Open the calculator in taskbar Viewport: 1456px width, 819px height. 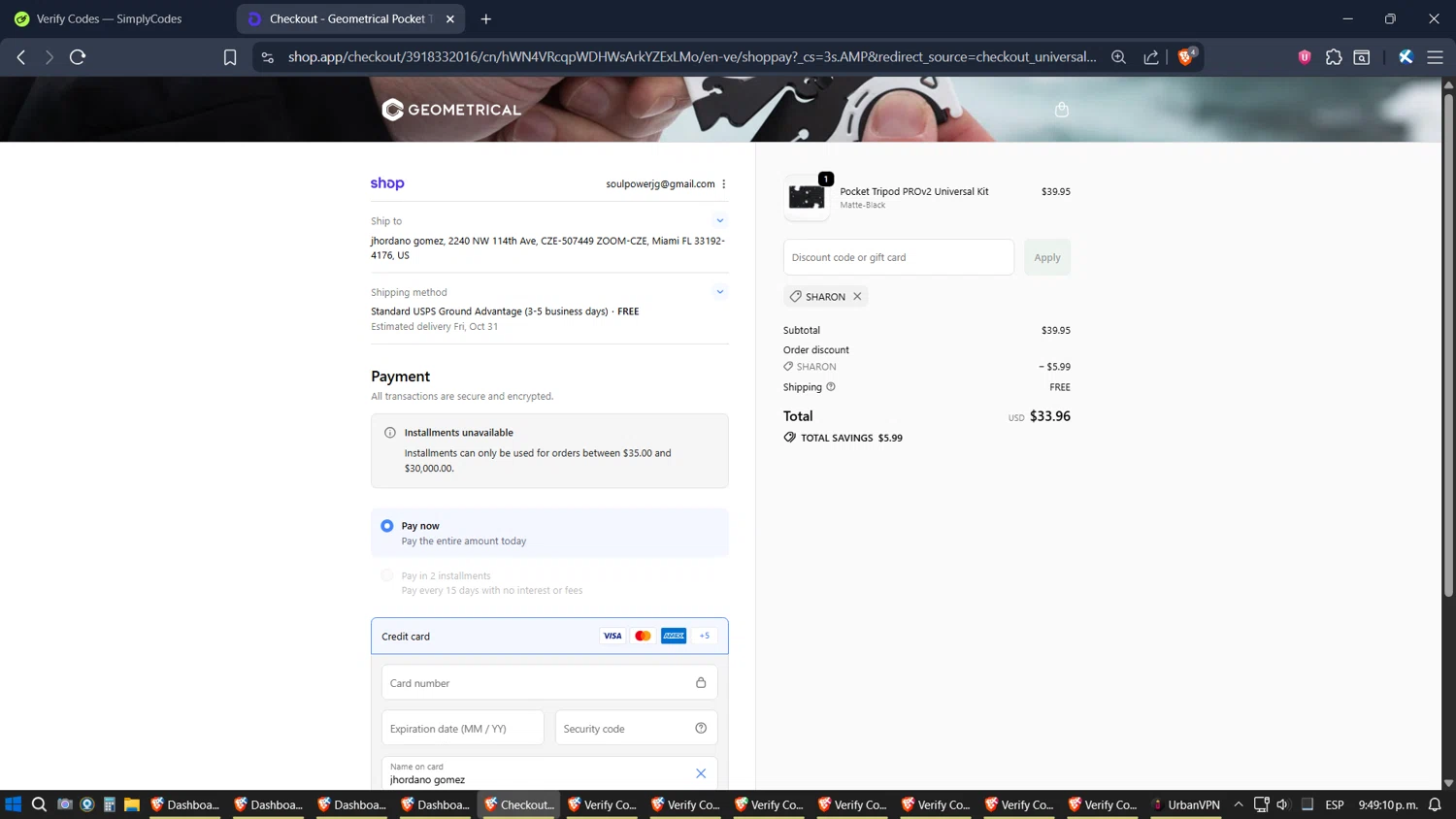click(110, 804)
